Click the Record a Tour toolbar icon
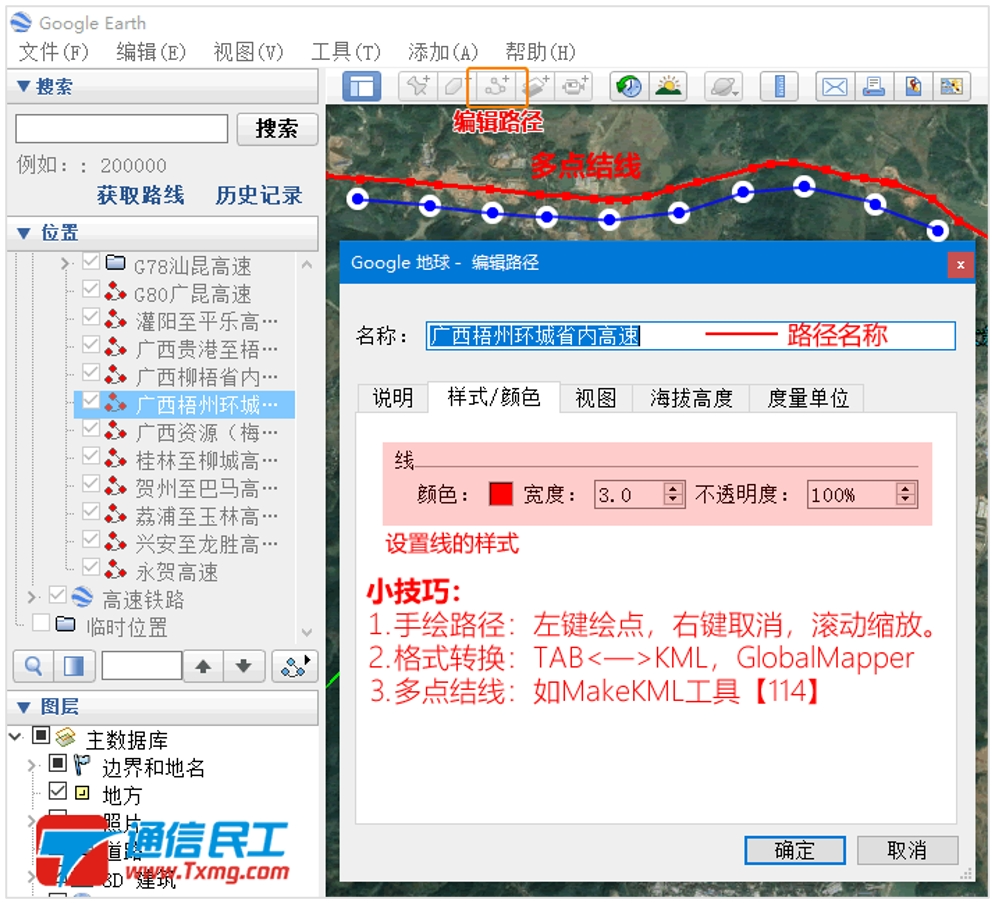The image size is (994, 903). point(574,86)
